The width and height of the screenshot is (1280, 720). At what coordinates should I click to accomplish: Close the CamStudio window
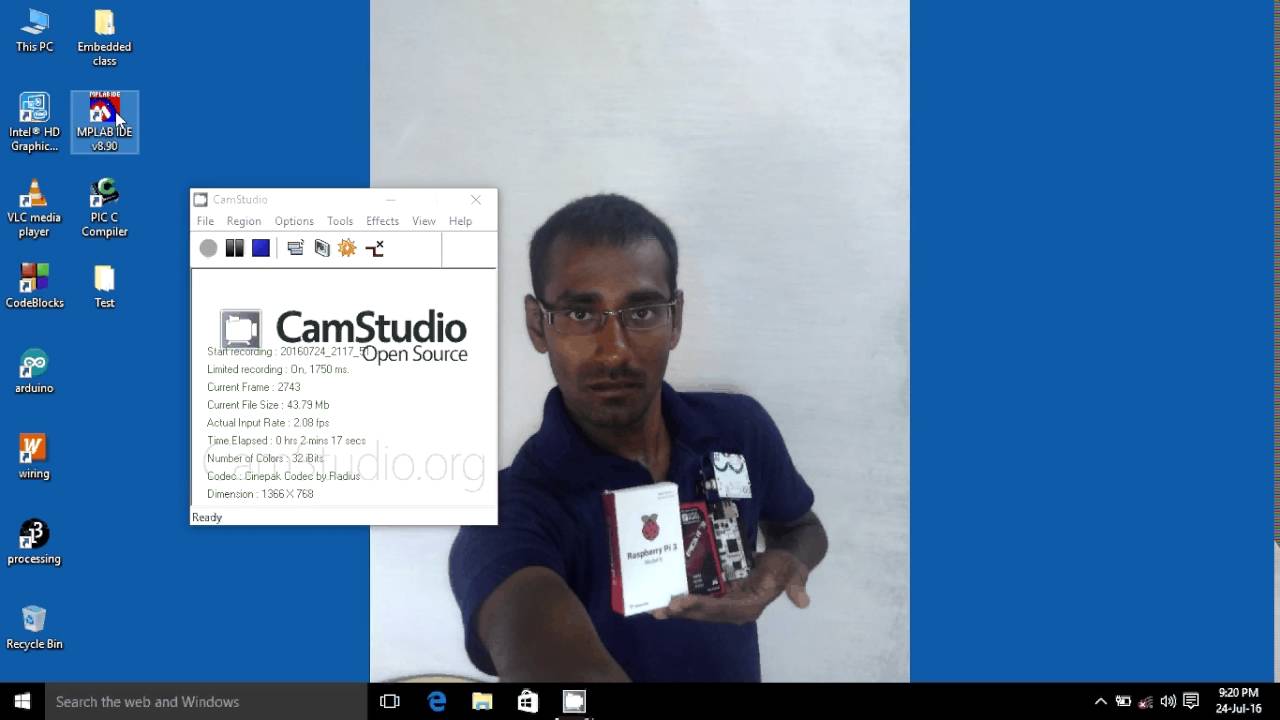[x=476, y=200]
